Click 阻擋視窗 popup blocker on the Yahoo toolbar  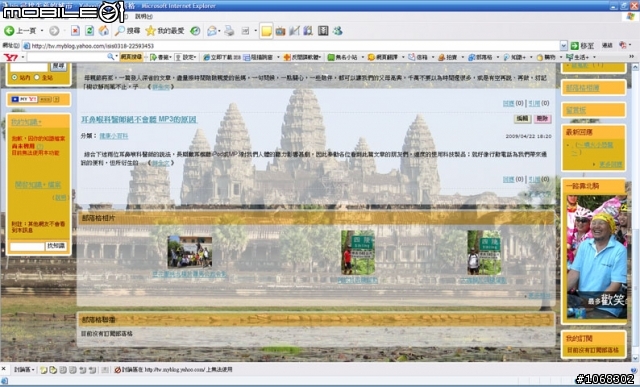(x=258, y=57)
